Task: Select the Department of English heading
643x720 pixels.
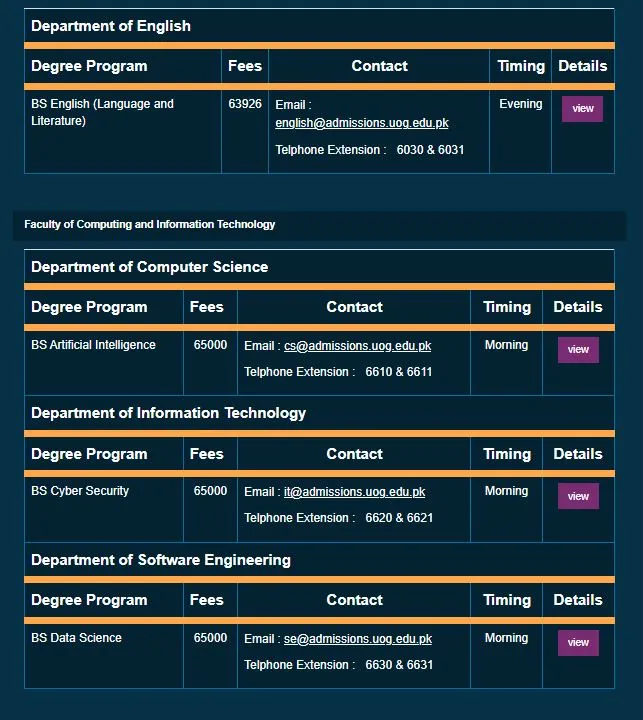Action: coord(111,26)
